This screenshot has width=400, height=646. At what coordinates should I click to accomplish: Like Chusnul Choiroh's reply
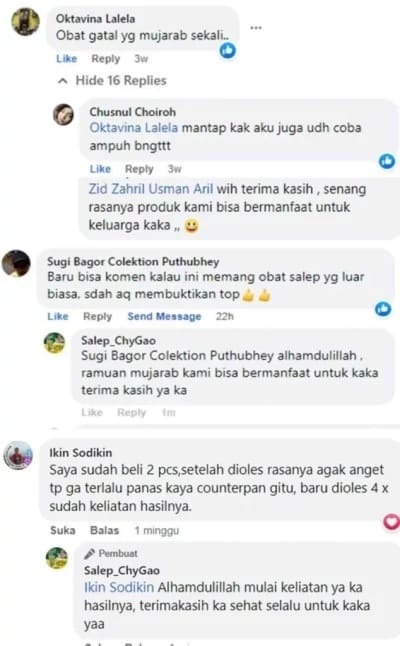(100, 169)
